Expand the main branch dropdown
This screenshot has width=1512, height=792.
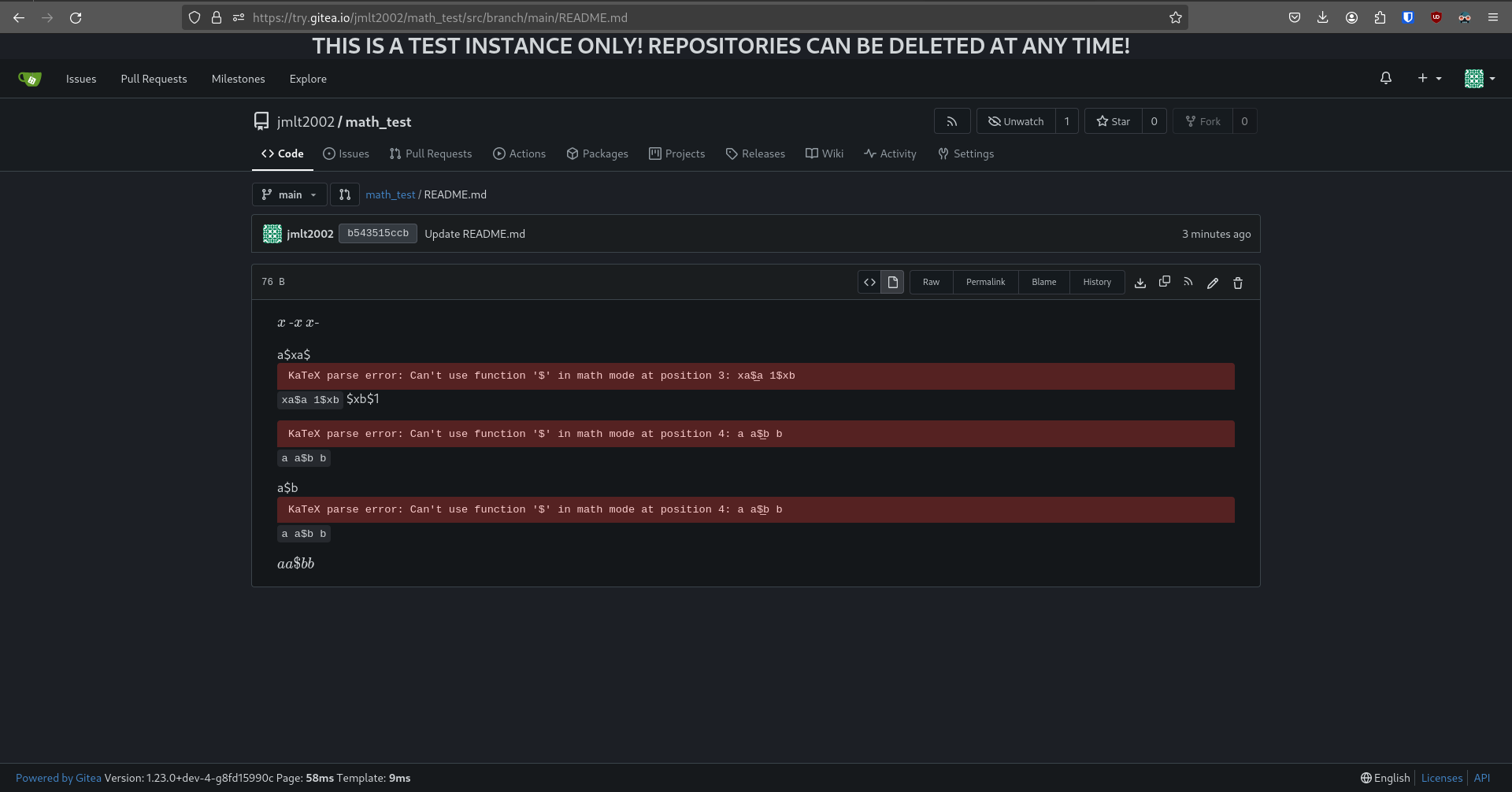coord(289,194)
